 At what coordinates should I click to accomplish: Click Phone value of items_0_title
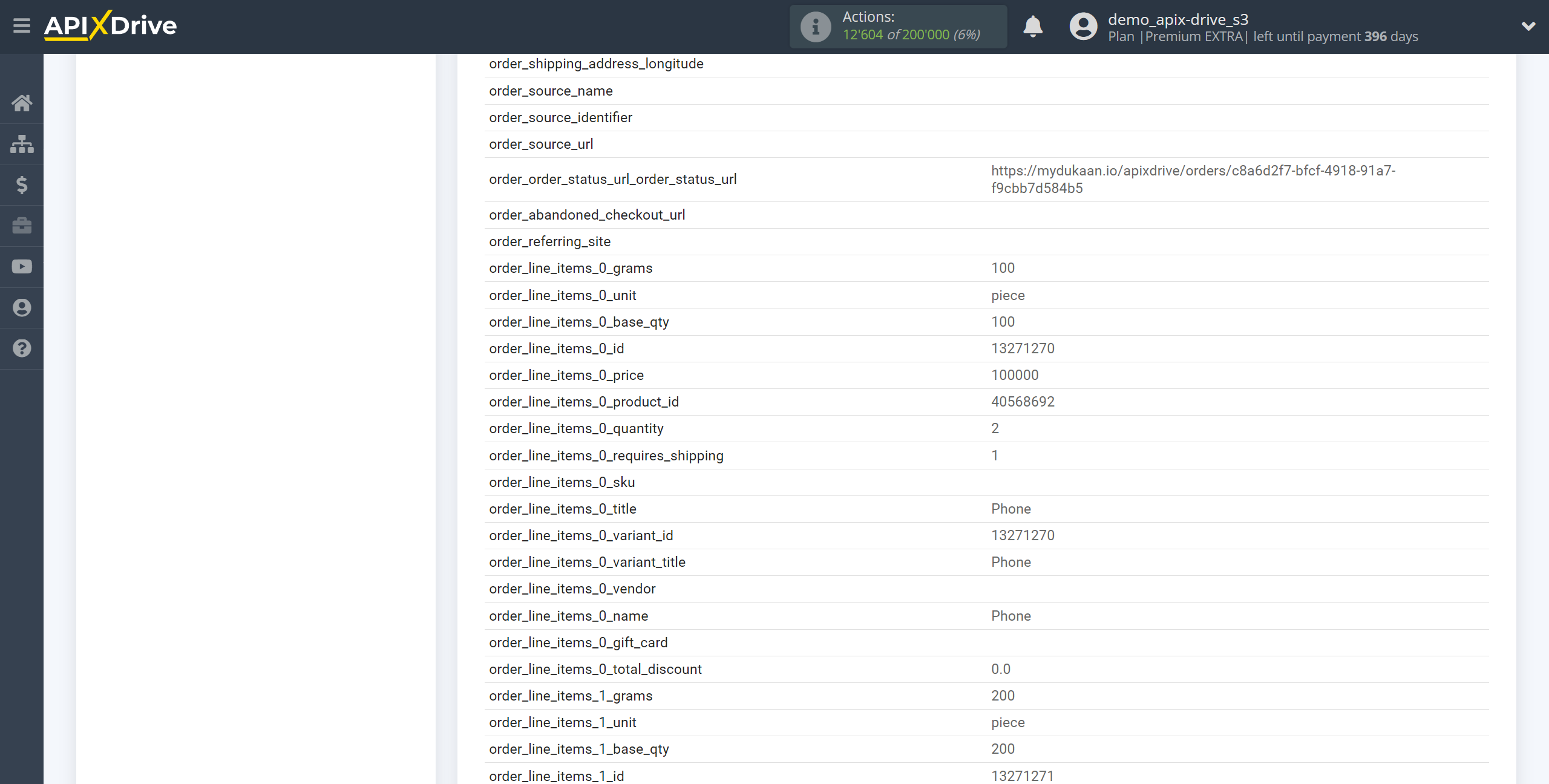(1010, 509)
